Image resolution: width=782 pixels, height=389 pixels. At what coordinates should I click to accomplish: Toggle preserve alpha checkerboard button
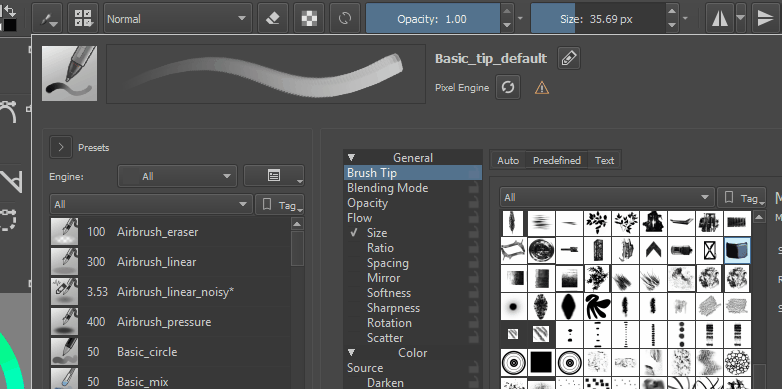click(309, 19)
